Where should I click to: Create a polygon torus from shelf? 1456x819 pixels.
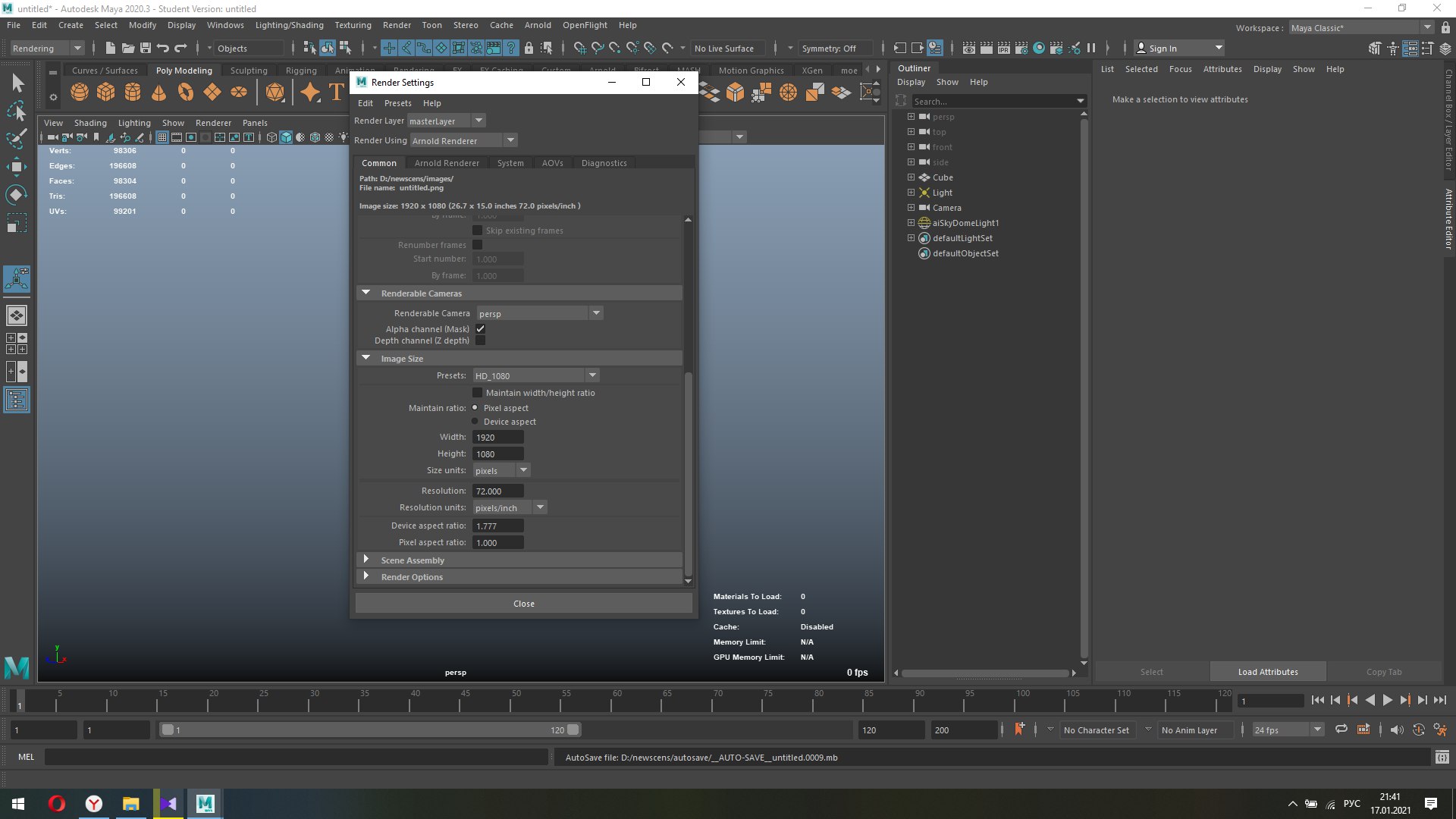coord(186,93)
